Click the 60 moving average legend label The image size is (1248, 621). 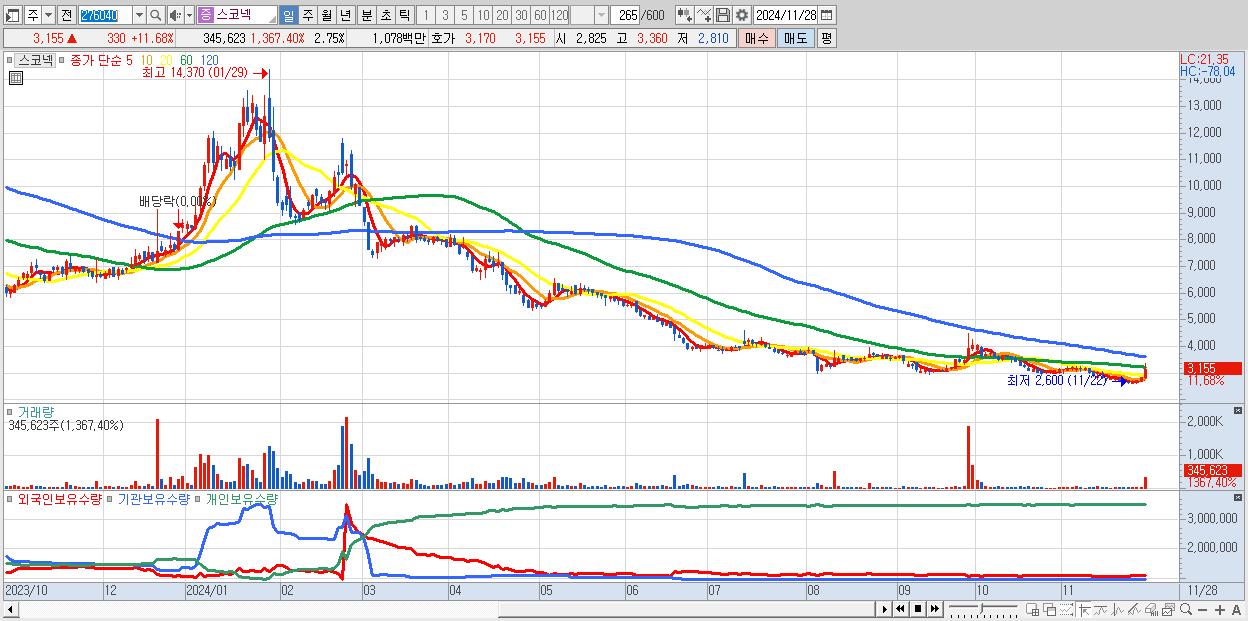click(186, 60)
